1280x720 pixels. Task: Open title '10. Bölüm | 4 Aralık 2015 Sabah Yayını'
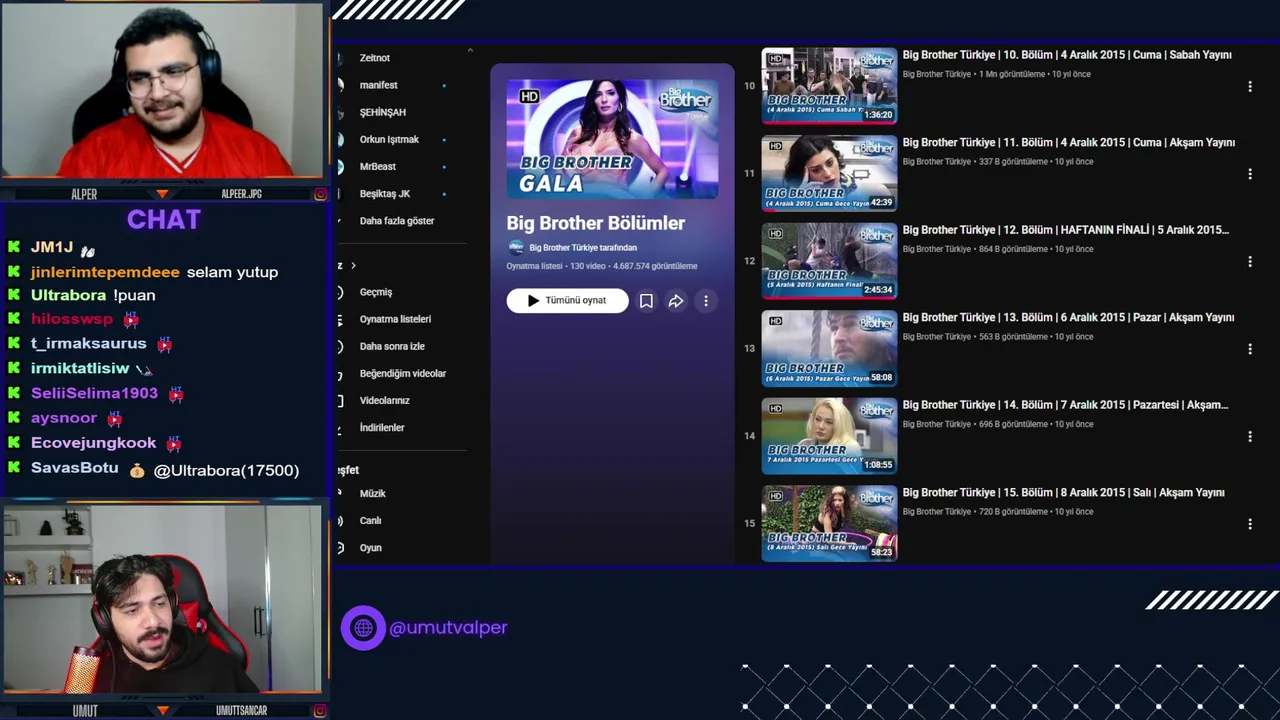tap(1067, 55)
